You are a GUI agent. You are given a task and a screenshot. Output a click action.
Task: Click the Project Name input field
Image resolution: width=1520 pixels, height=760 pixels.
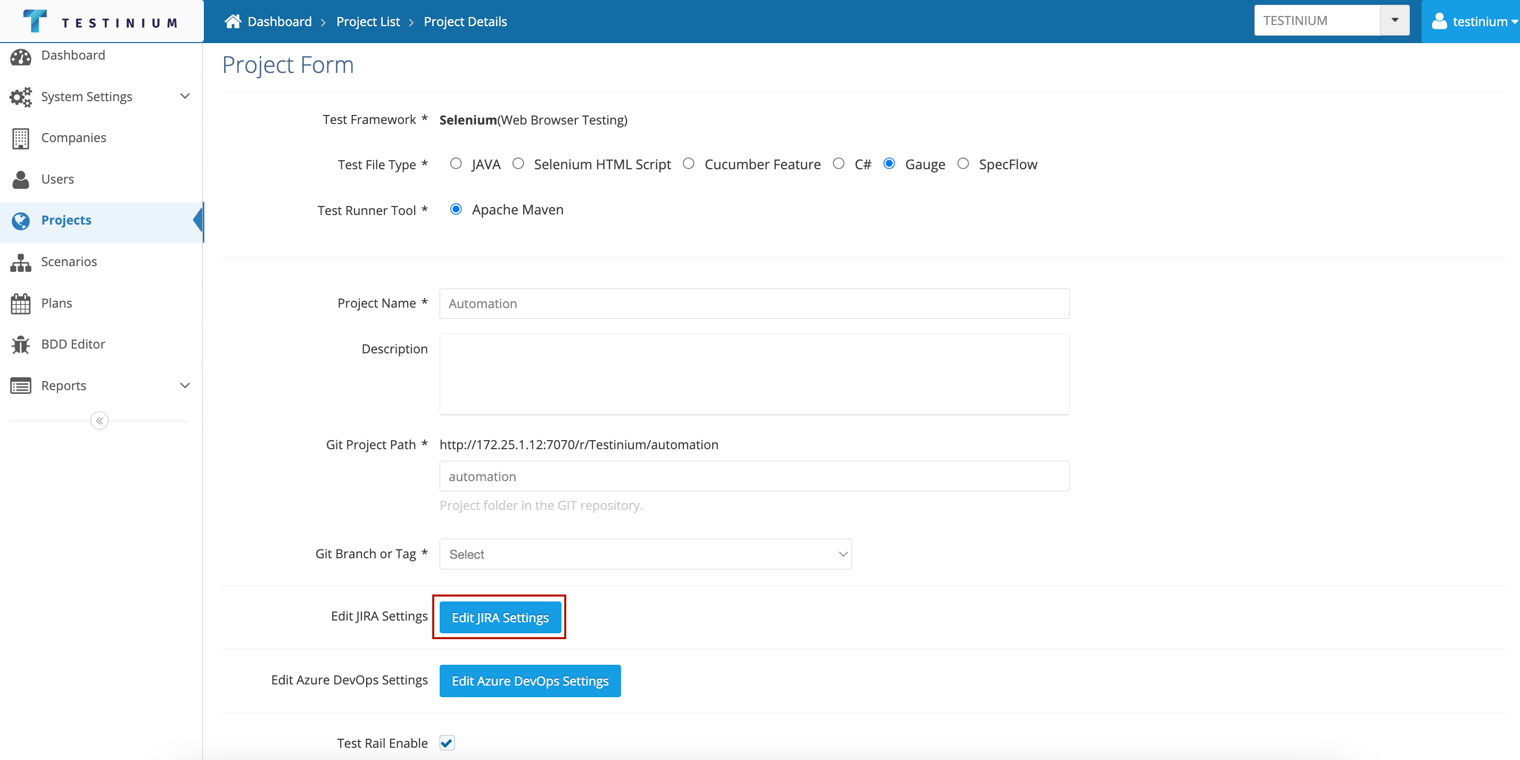click(x=754, y=303)
